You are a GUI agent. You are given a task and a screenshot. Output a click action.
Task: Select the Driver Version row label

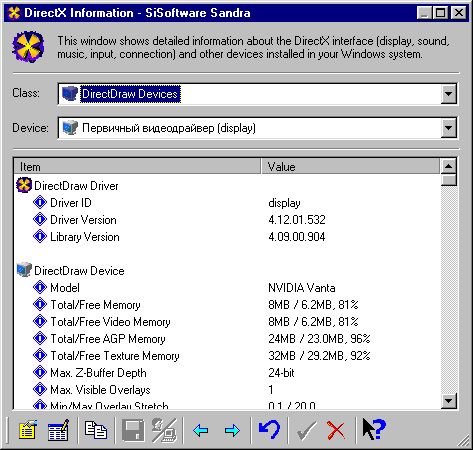[x=83, y=220]
